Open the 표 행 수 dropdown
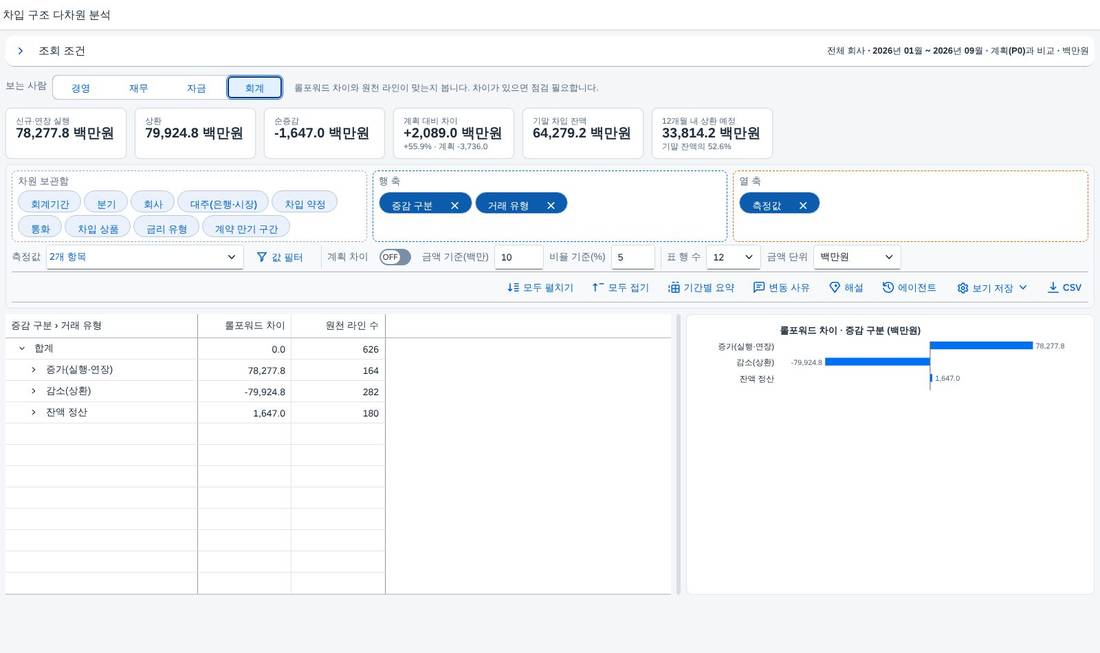 pos(733,257)
